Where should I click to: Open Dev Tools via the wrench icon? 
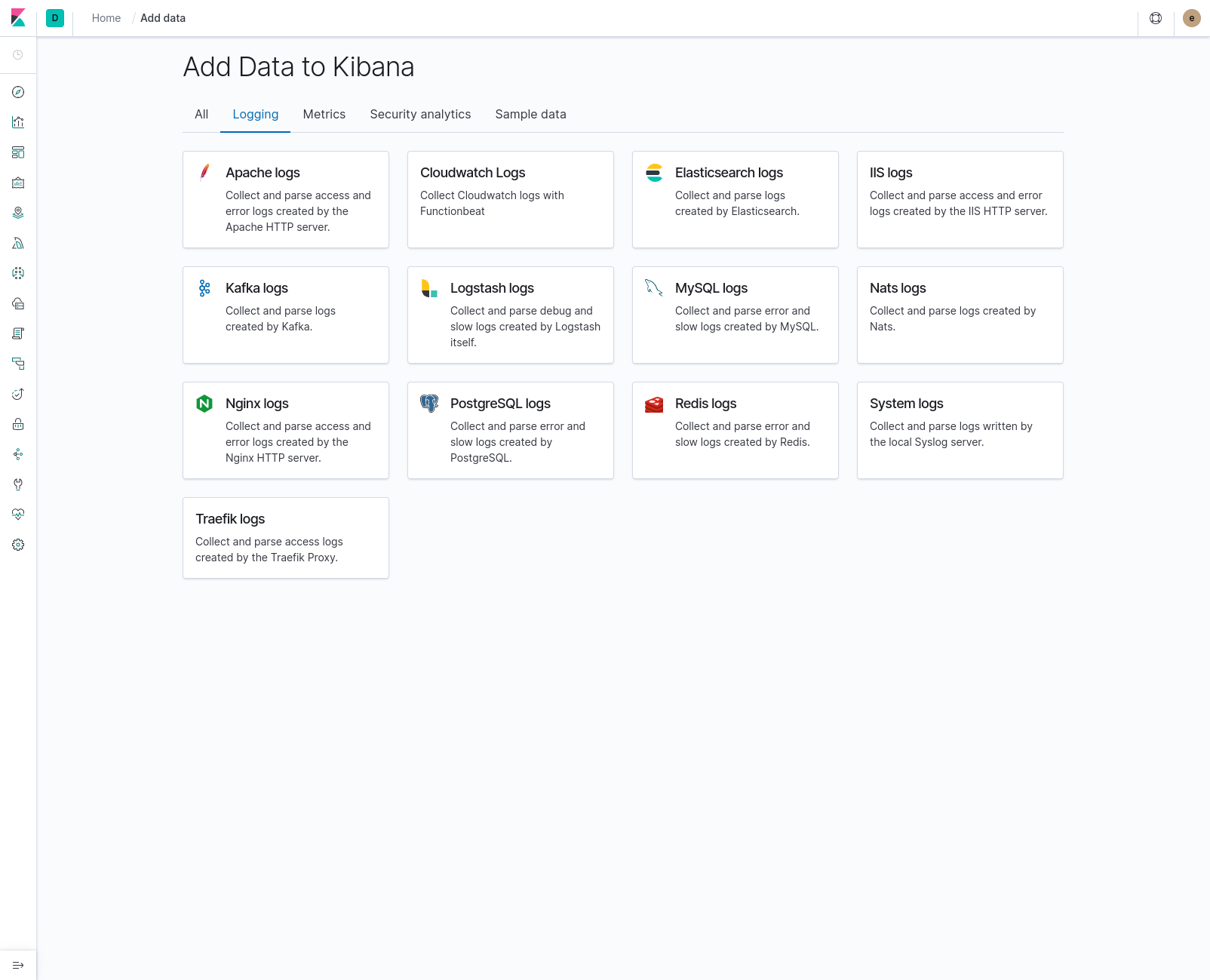pyautogui.click(x=18, y=484)
